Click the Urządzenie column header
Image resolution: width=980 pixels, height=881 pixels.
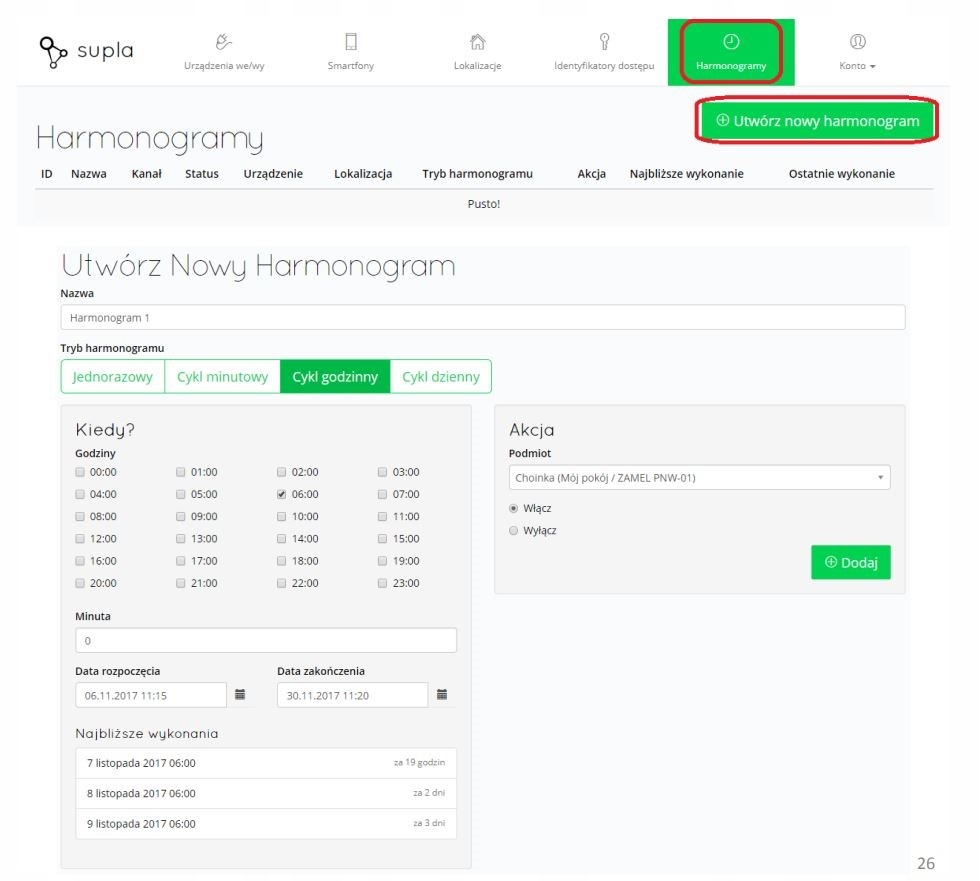coord(273,174)
